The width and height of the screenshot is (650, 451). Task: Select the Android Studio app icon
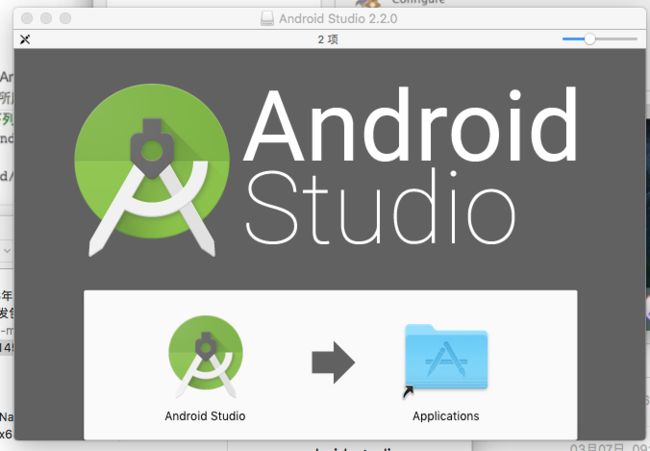pyautogui.click(x=206, y=357)
